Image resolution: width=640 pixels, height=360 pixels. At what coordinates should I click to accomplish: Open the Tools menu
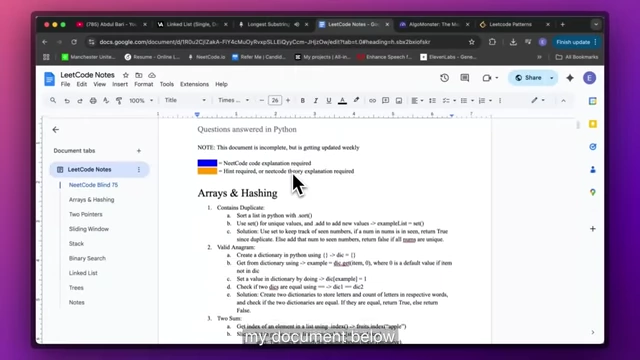(167, 84)
